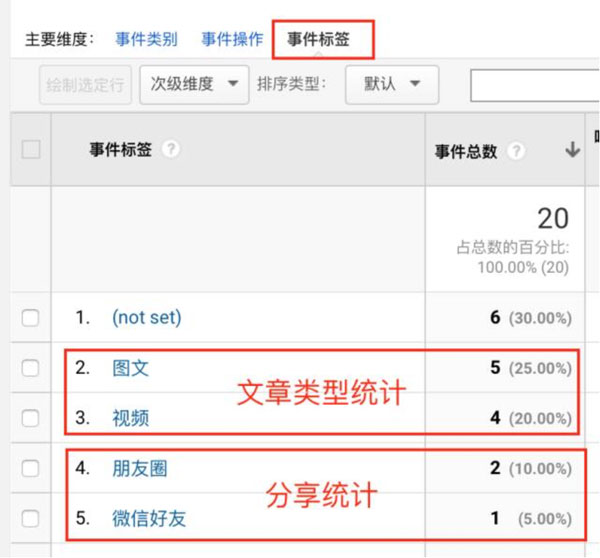Image resolution: width=600 pixels, height=558 pixels.
Task: Switch to the 事件操作 dimension
Action: click(x=232, y=40)
